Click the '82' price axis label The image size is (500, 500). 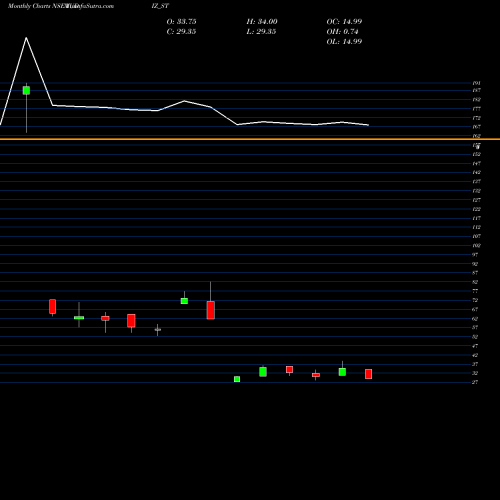(475, 282)
